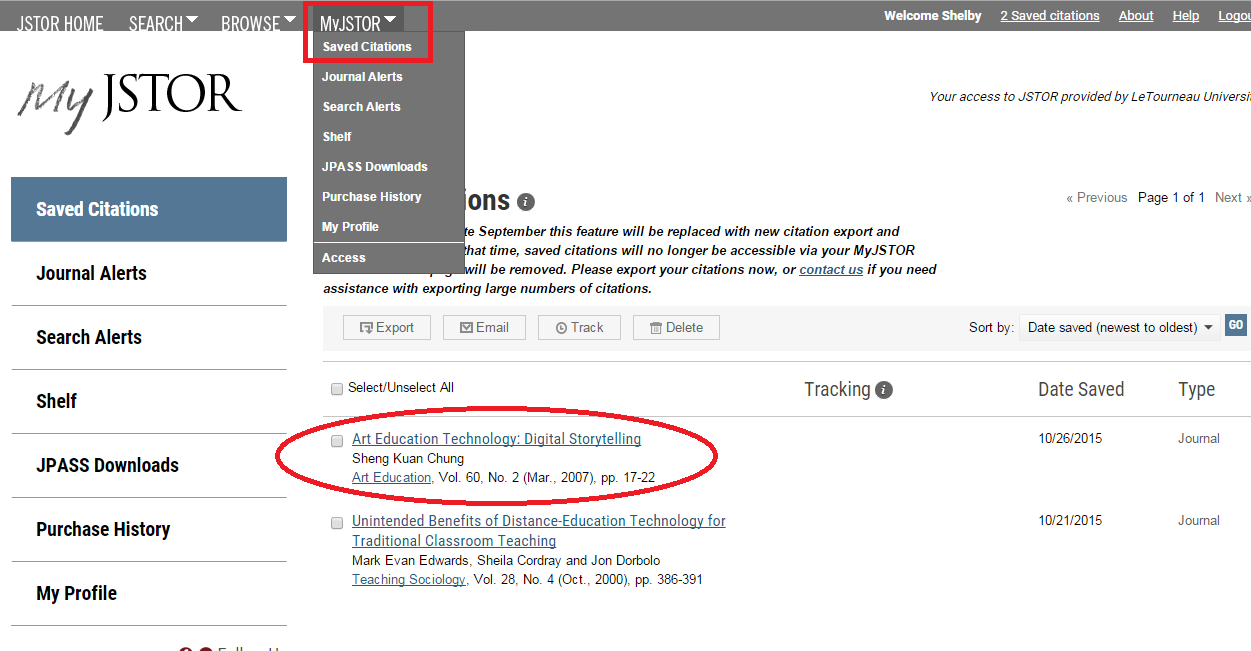Screen dimensions: 1251x651
Task: Check the Art Education Technology citation checkbox
Action: pos(337,440)
